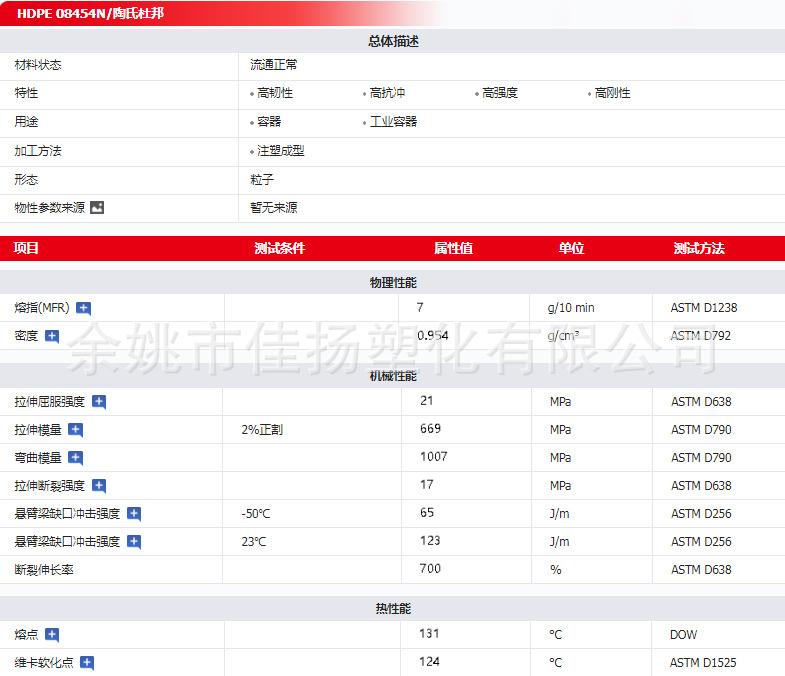Expand the plus icon beside 维卡软化点
This screenshot has width=785, height=676.
tap(87, 663)
